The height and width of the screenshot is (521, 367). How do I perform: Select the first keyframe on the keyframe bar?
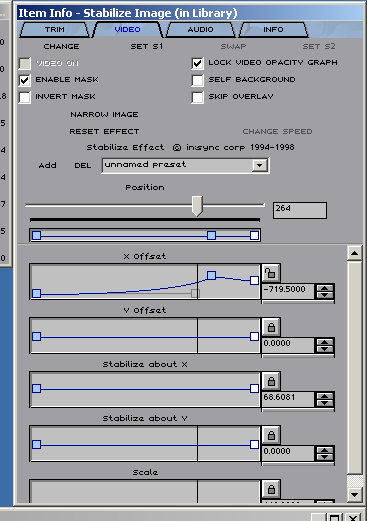pyautogui.click(x=37, y=236)
